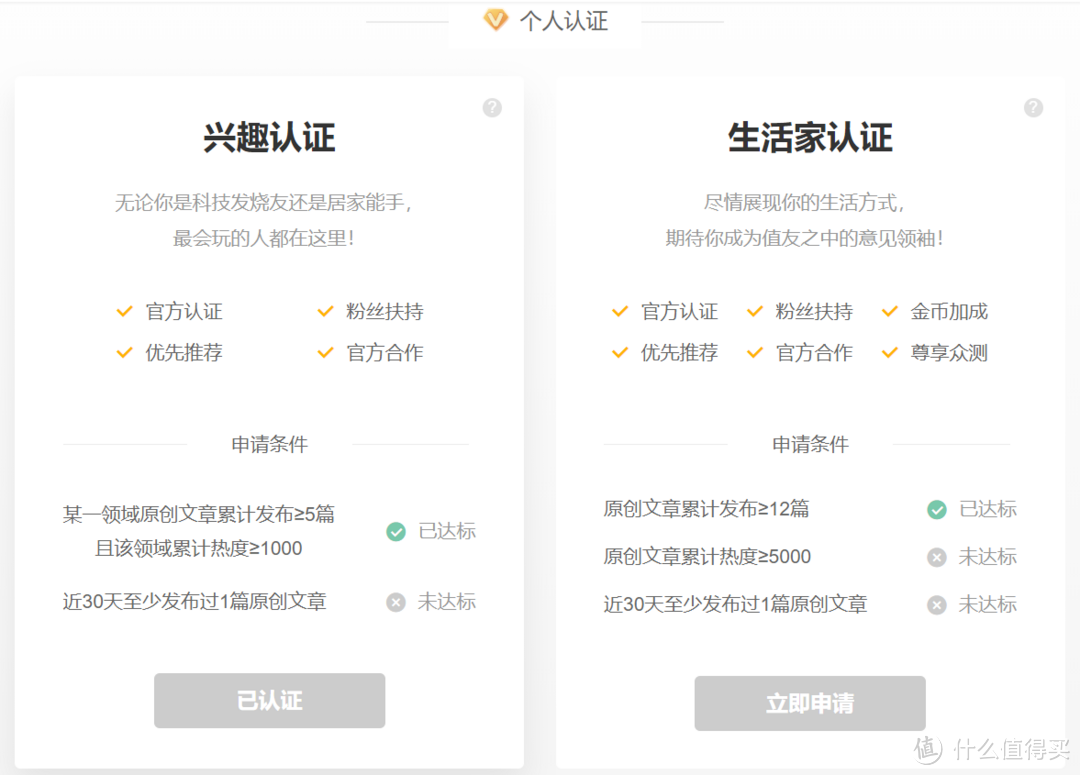Click 且该领域累计热度≥1000 text

point(198,548)
